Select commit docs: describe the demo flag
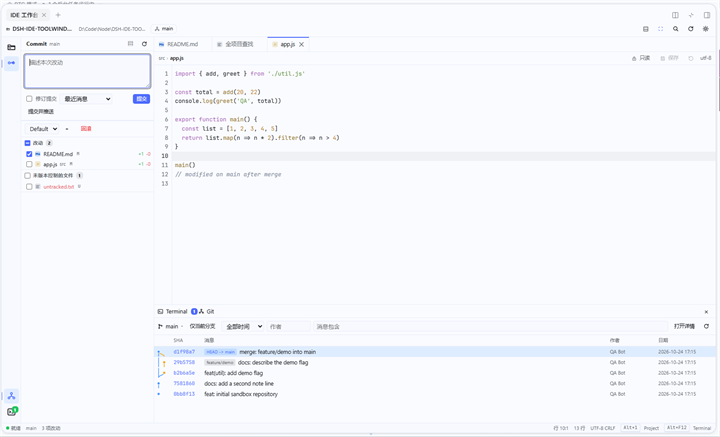 pos(435,363)
